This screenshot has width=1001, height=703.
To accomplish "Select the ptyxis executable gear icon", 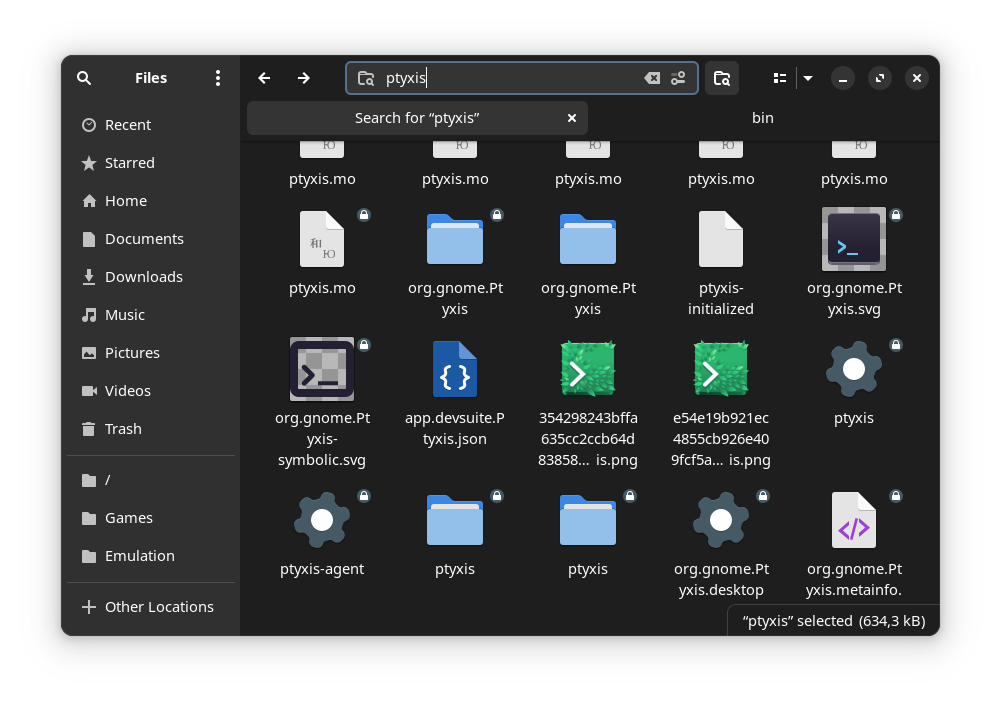I will (x=854, y=369).
